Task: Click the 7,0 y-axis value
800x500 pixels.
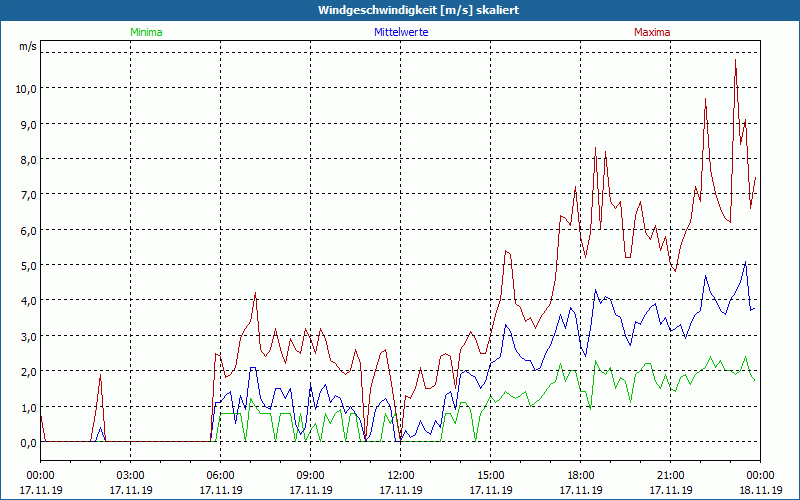Action: [29, 195]
